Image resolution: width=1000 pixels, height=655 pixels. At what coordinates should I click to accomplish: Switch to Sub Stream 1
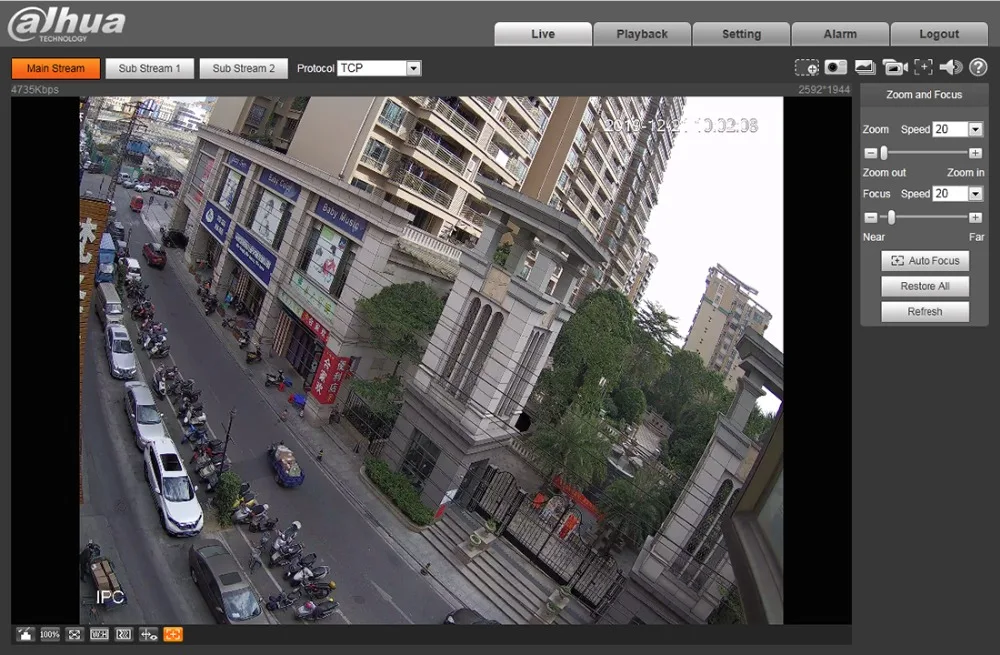click(x=149, y=68)
